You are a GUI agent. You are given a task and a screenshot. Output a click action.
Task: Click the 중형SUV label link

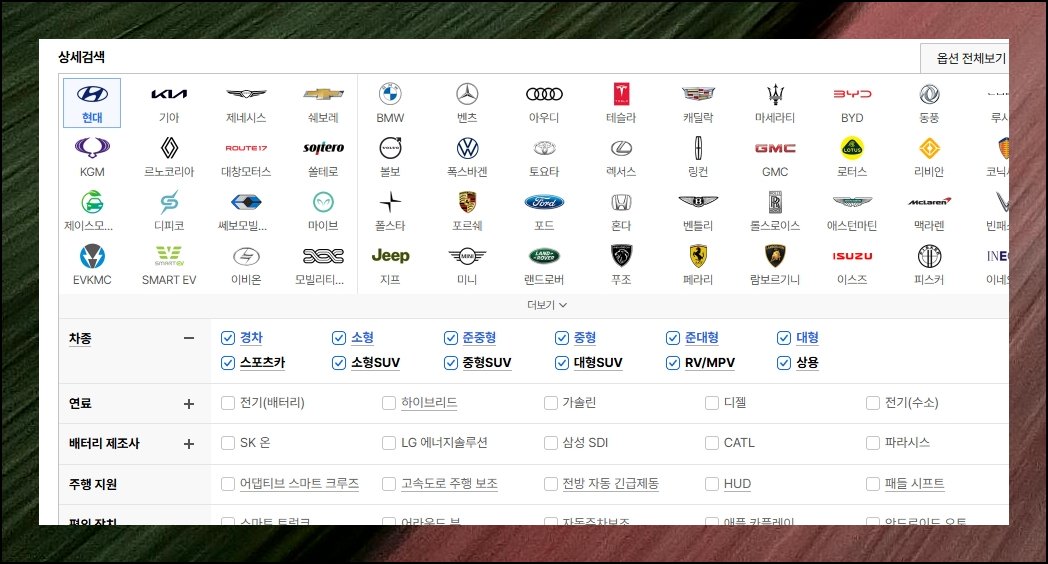tap(487, 362)
